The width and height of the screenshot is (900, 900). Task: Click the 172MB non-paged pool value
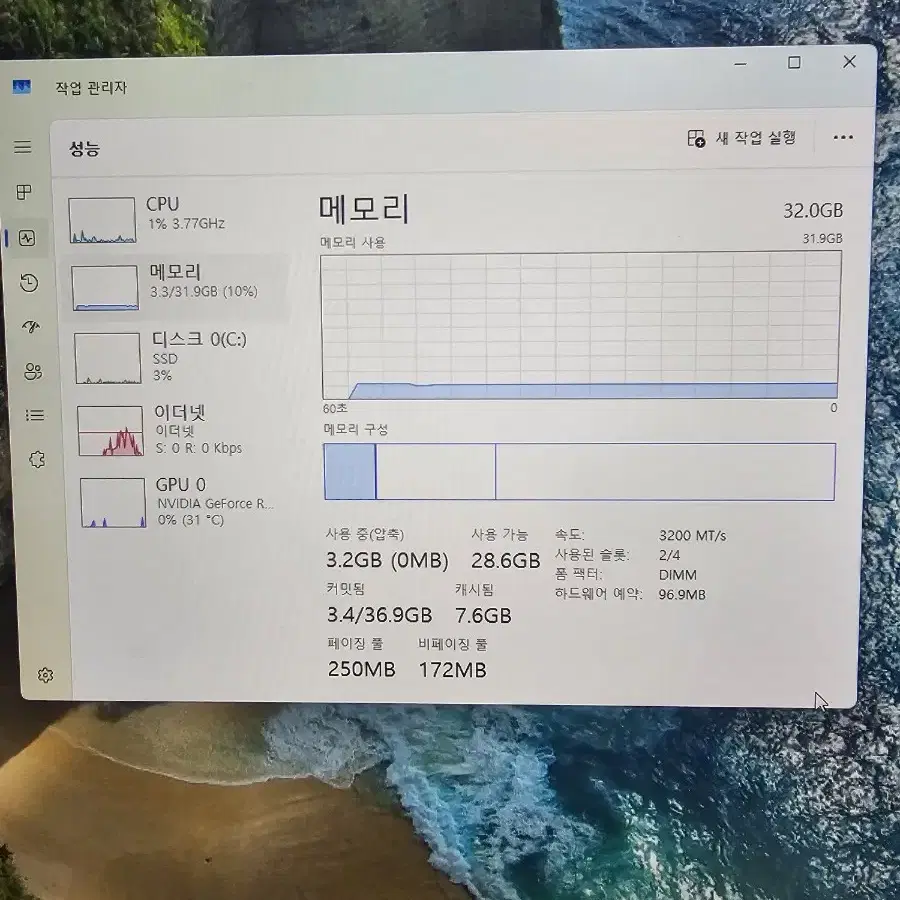453,670
